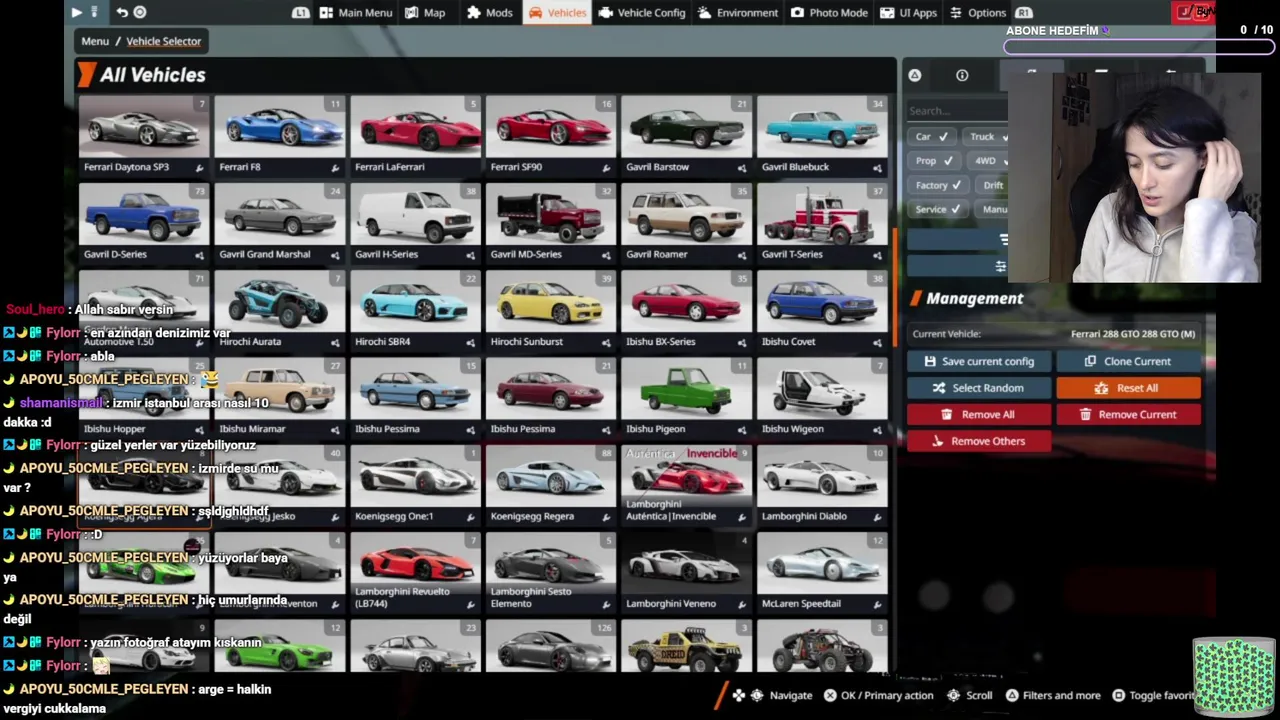Click the Remove Others button
This screenshot has height=720, width=1280.
point(979,441)
